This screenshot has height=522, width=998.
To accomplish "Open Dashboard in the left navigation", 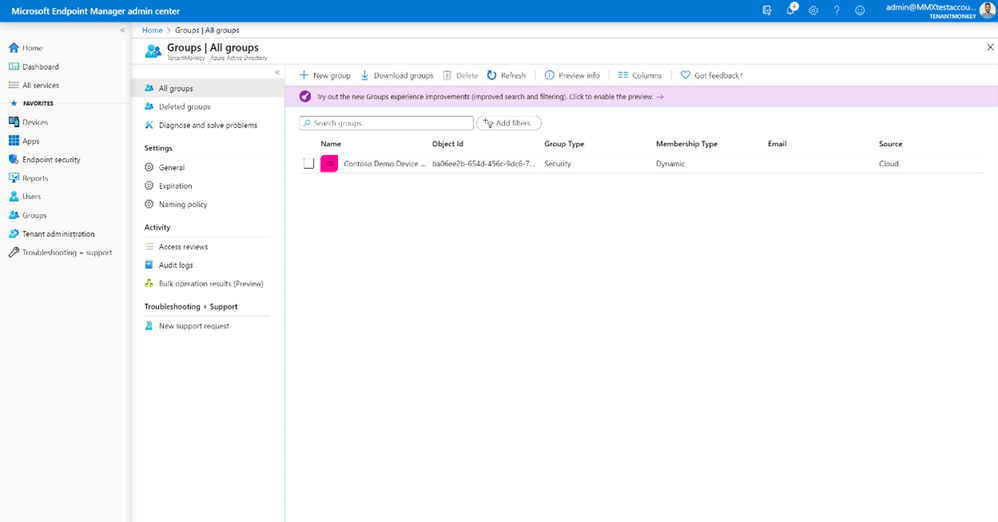I will [x=34, y=66].
